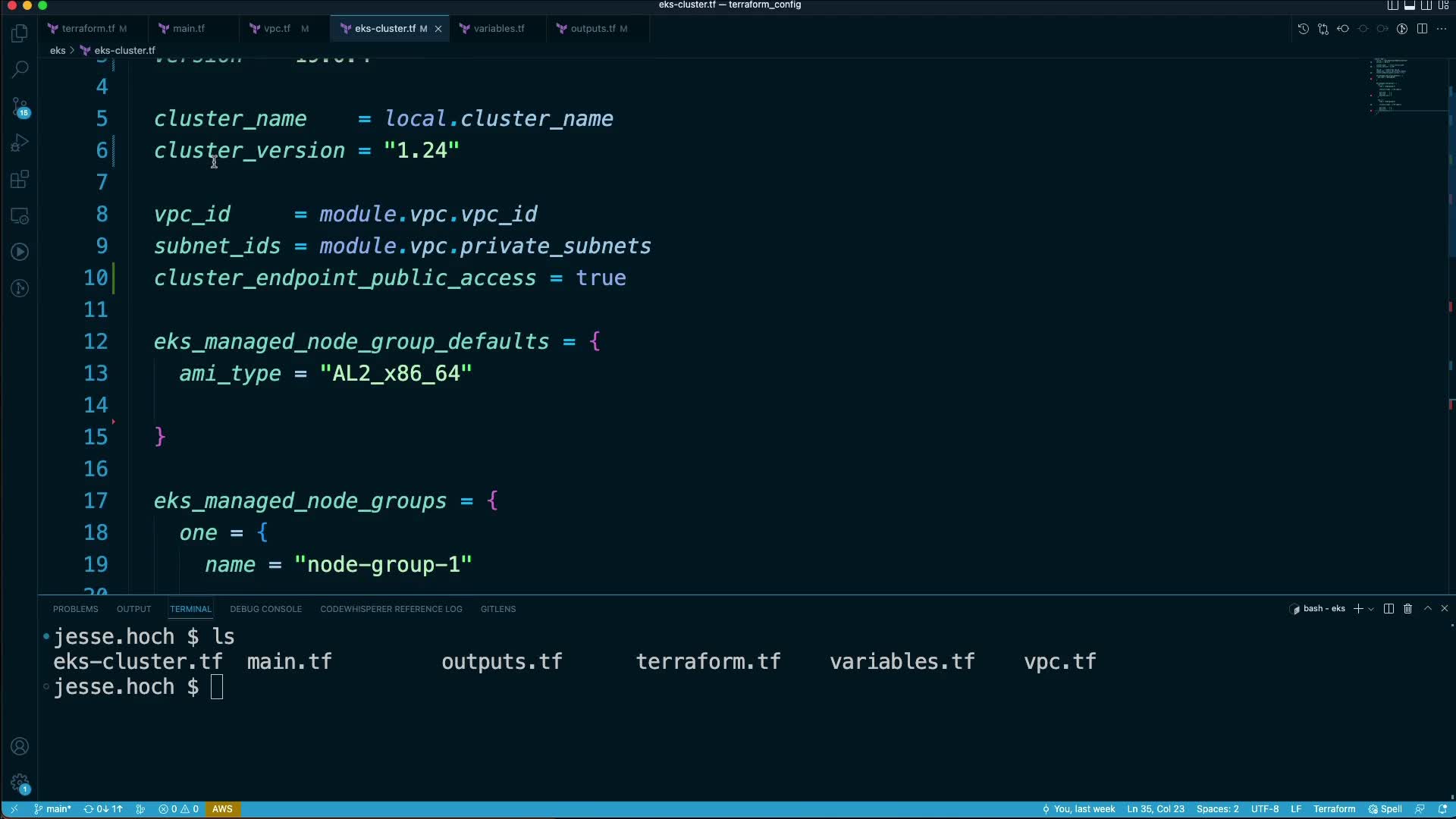Viewport: 1456px width, 819px height.
Task: Click the AWS status bar button
Action: pos(222,809)
